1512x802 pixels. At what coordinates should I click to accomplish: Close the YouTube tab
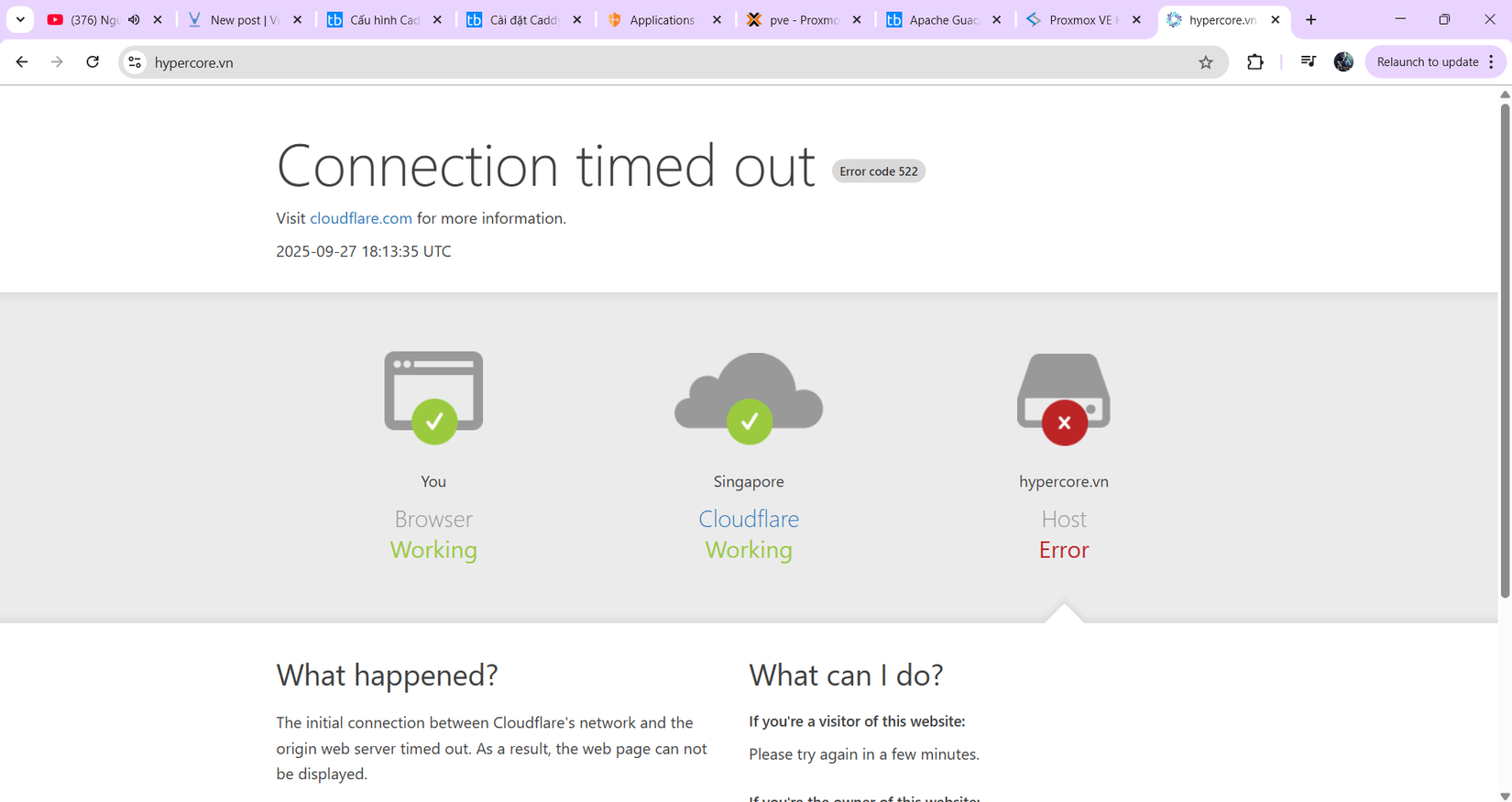(x=158, y=20)
